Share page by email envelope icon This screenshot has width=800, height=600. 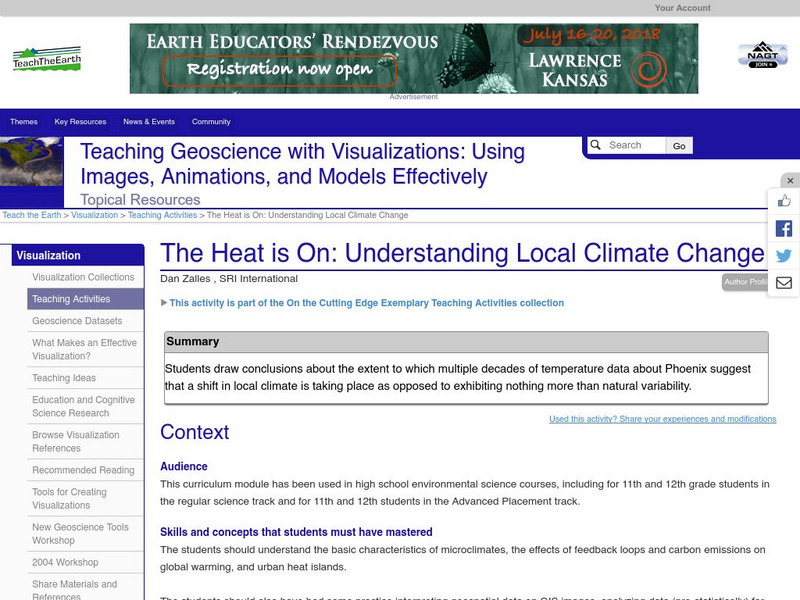pos(784,283)
